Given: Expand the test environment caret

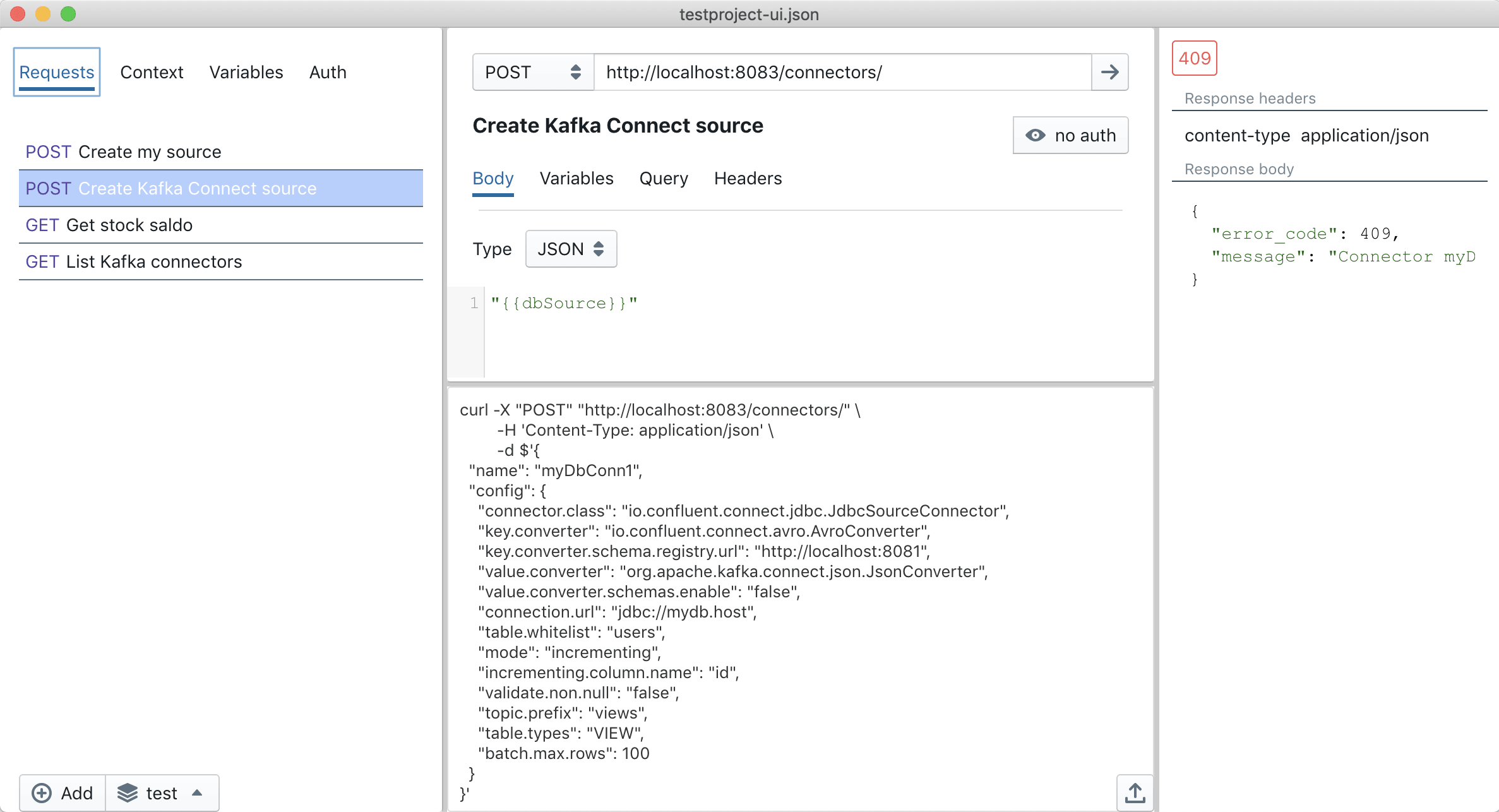Looking at the screenshot, I should 197,793.
